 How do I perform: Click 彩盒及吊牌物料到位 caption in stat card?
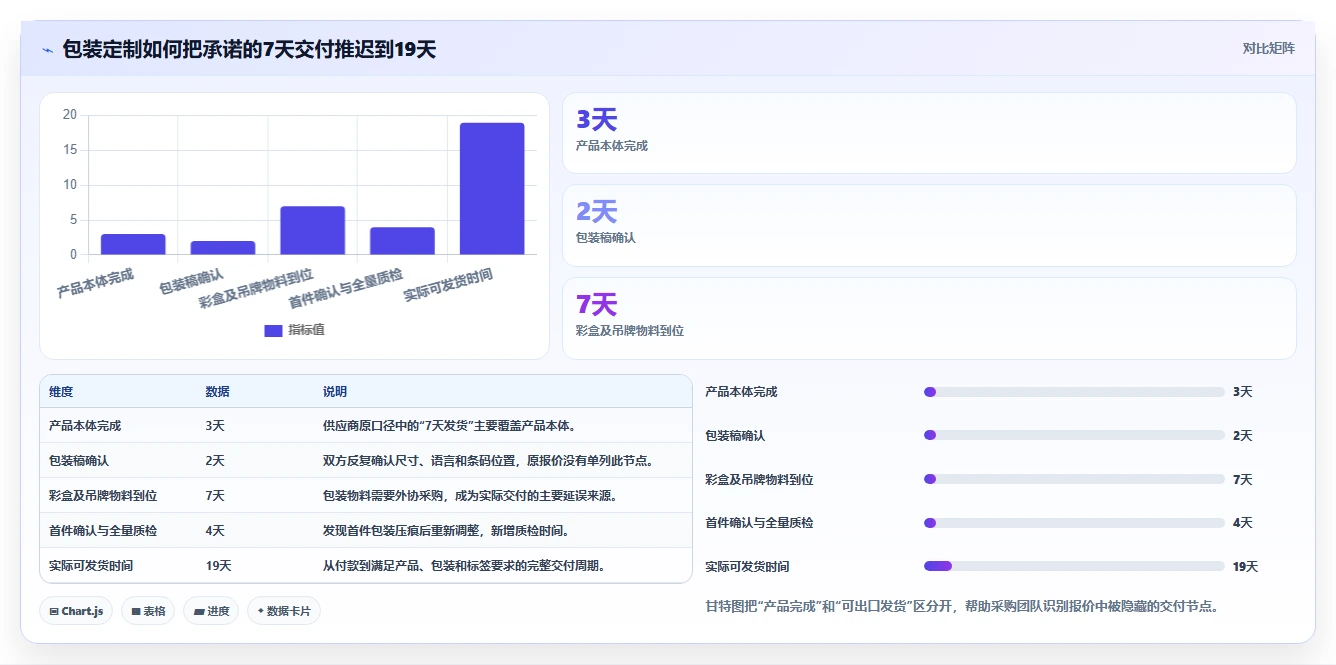(630, 330)
